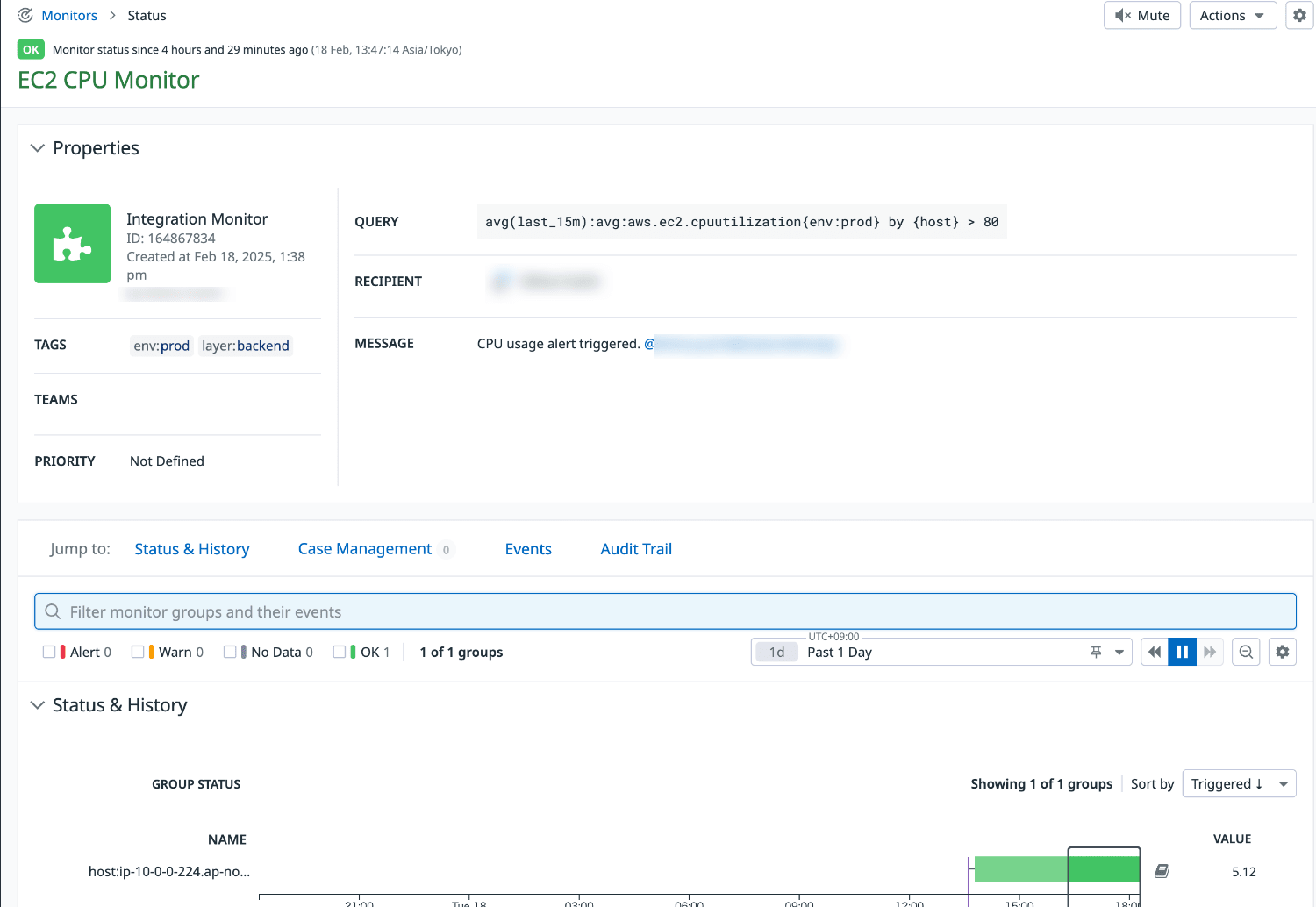Click the search magnifier icon in filter bar

[x=53, y=611]
